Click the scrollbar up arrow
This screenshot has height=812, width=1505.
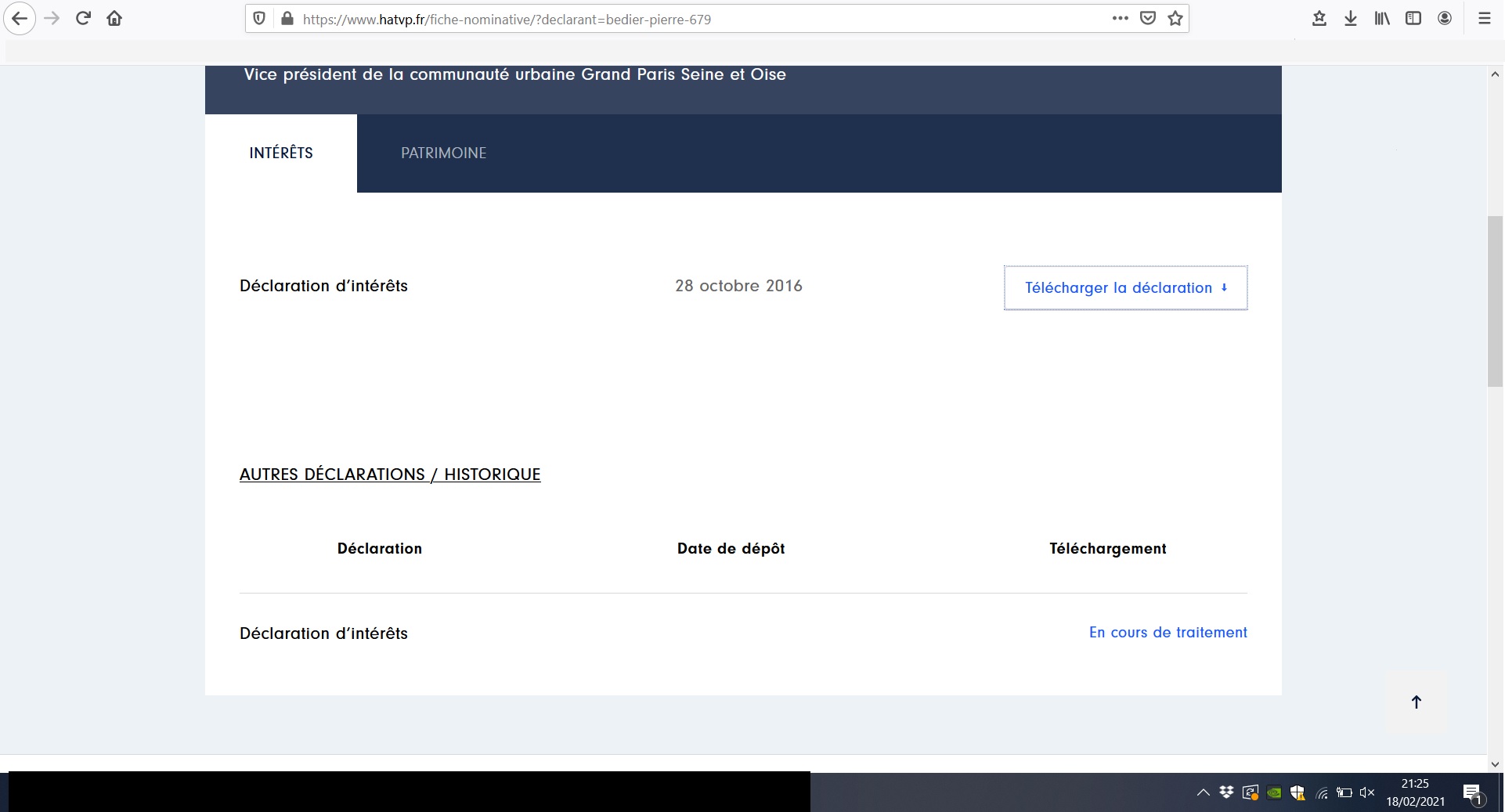1495,74
